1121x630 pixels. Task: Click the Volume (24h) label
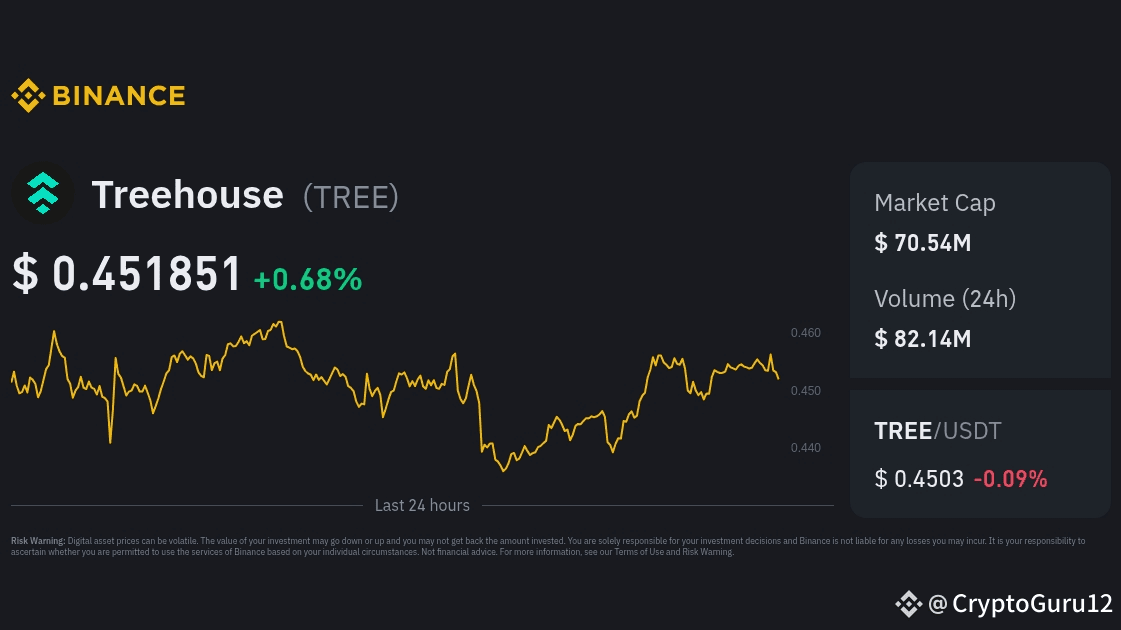click(x=944, y=299)
